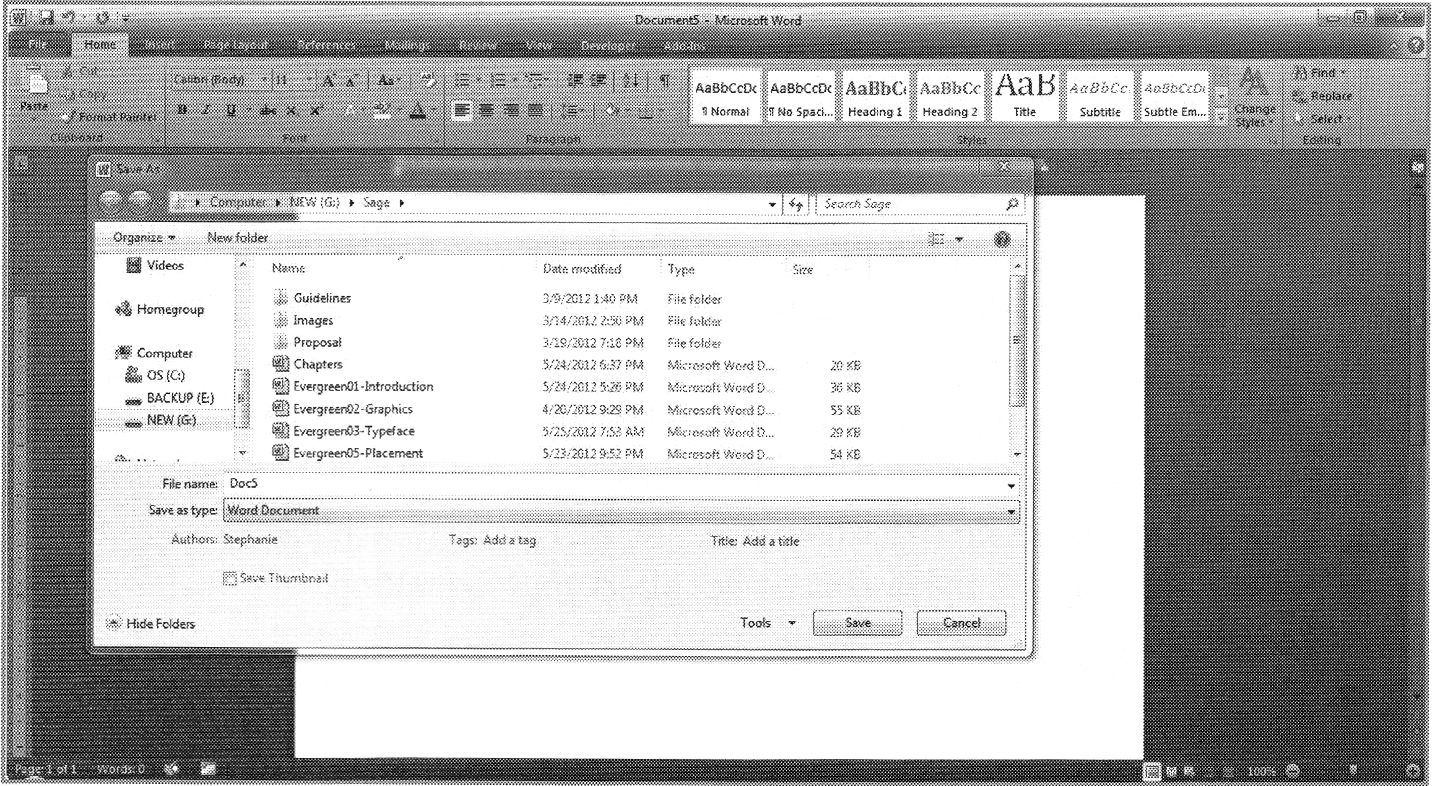The image size is (1433, 786).
Task: Click Add a tag field
Action: (x=510, y=541)
